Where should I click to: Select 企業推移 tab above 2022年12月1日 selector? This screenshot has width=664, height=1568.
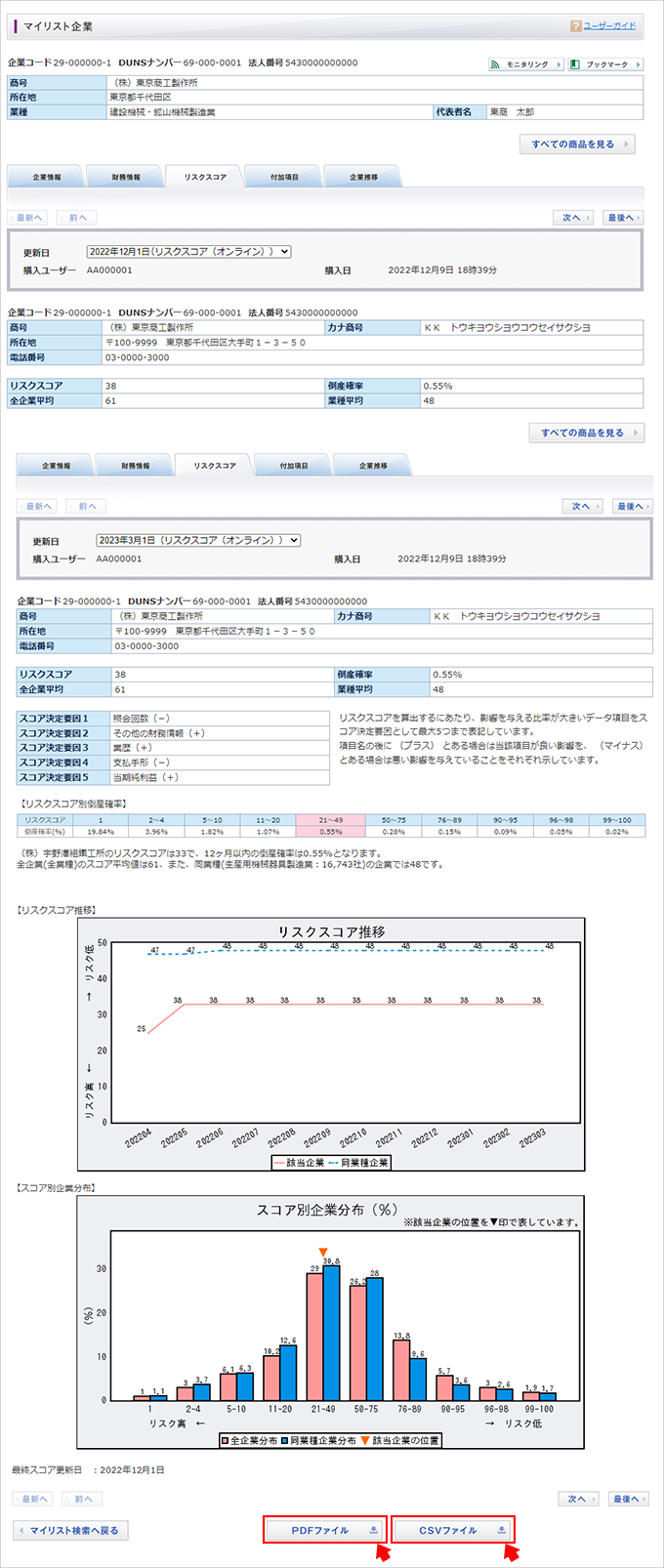[363, 177]
